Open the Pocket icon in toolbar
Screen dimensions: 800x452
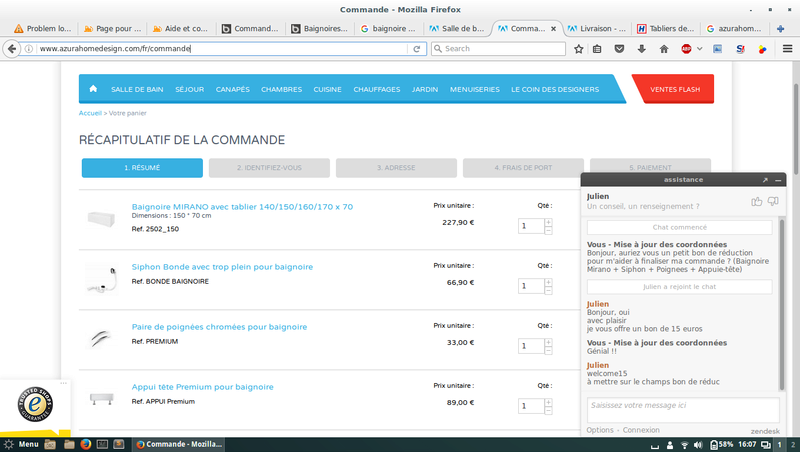click(619, 49)
